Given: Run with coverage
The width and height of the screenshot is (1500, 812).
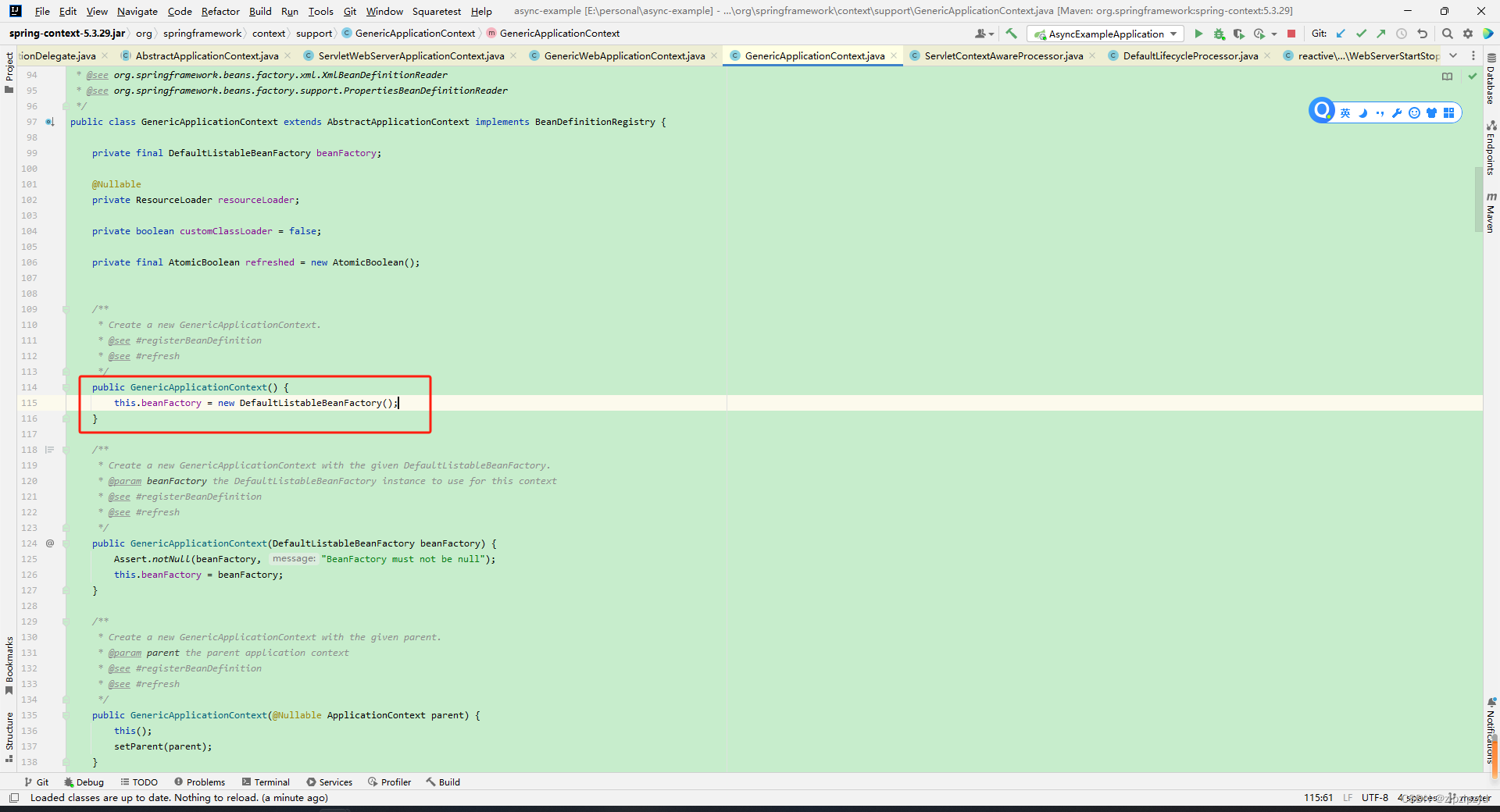Looking at the screenshot, I should [1239, 34].
